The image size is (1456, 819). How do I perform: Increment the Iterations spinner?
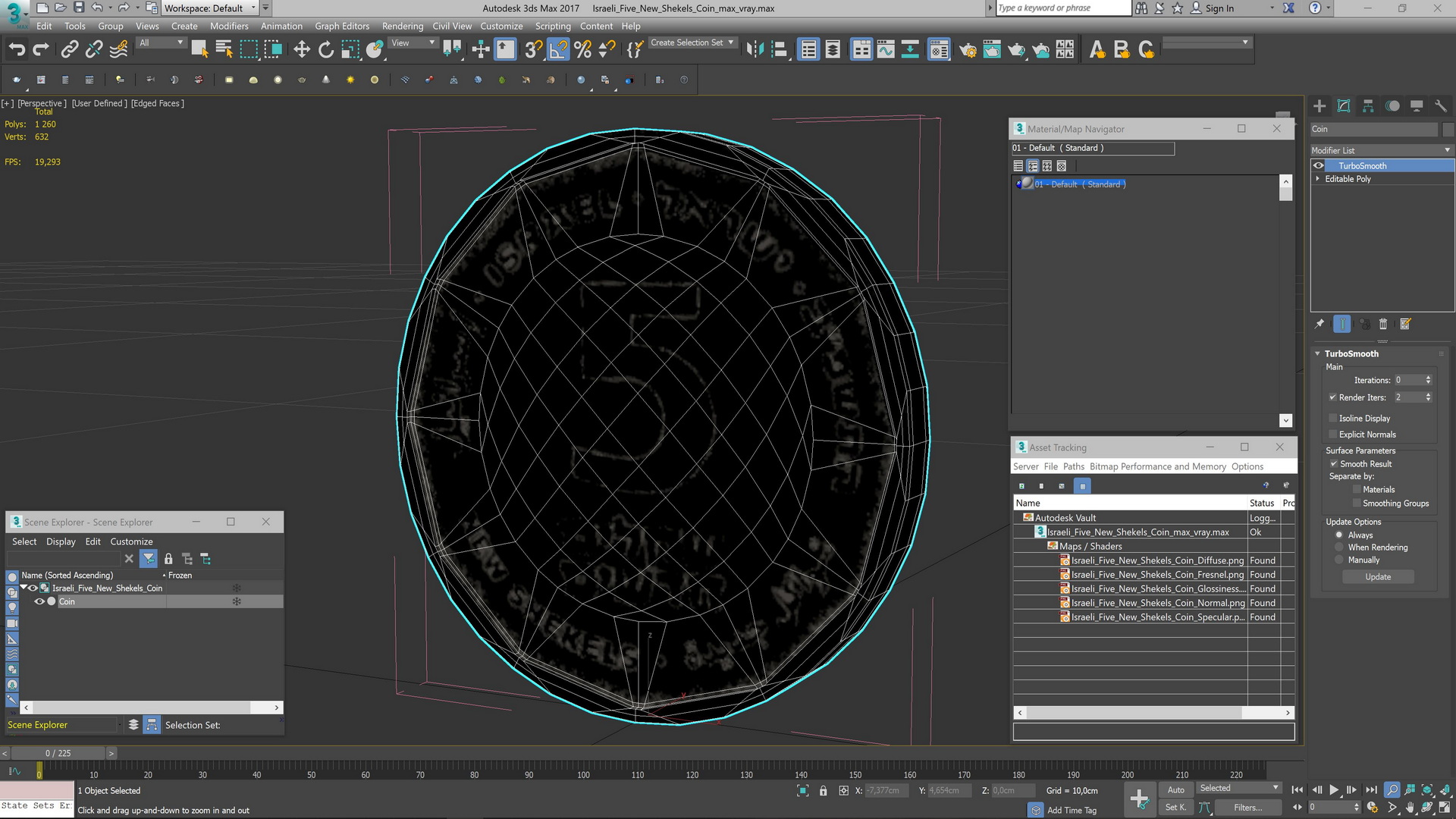click(1428, 377)
